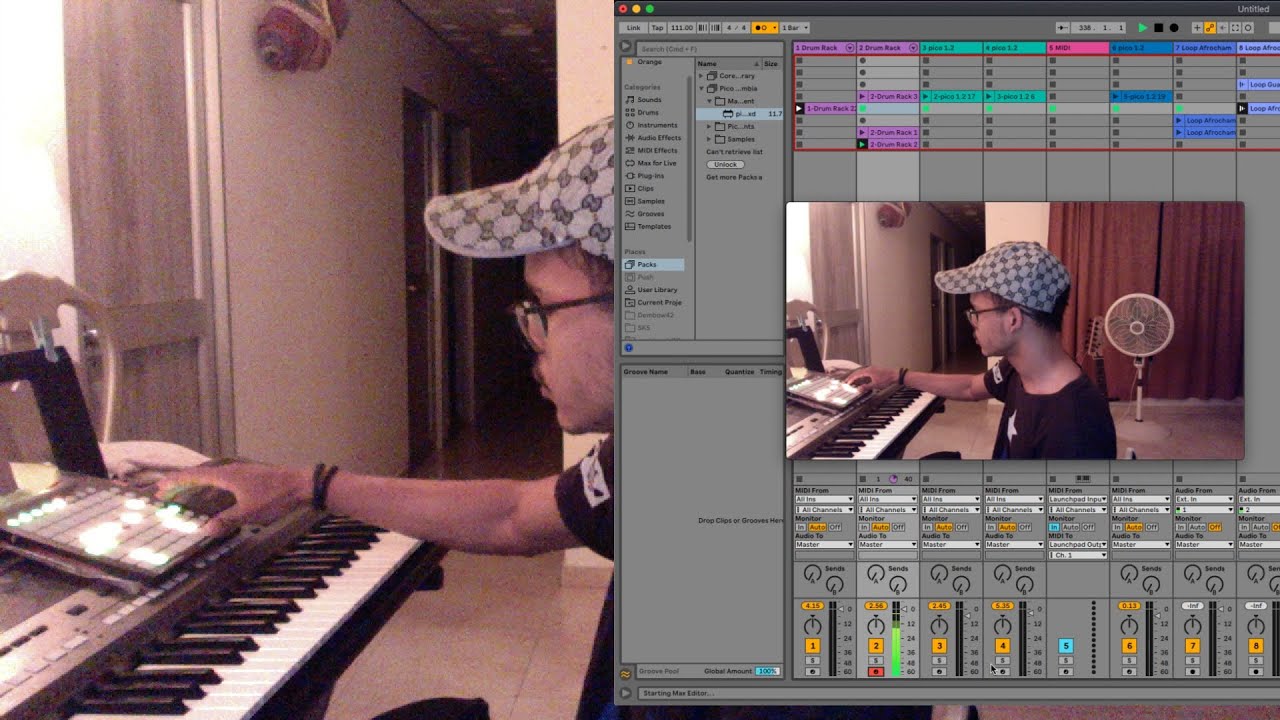1280x720 pixels.
Task: Open the Groove Pool selector icon
Action: [626, 673]
